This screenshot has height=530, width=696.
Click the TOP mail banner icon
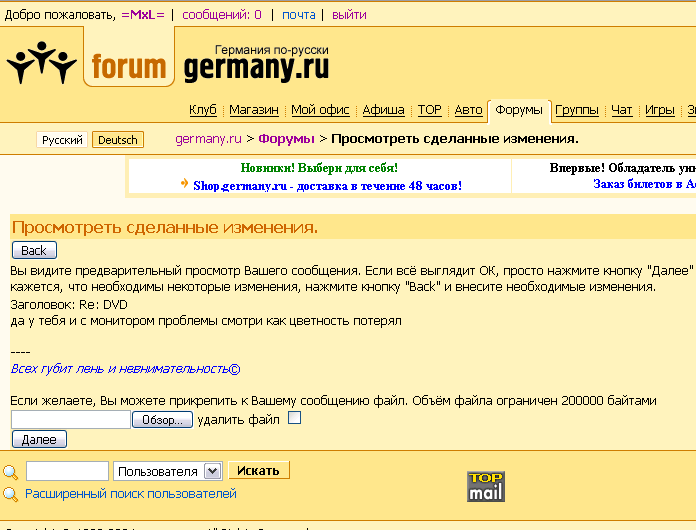[486, 486]
